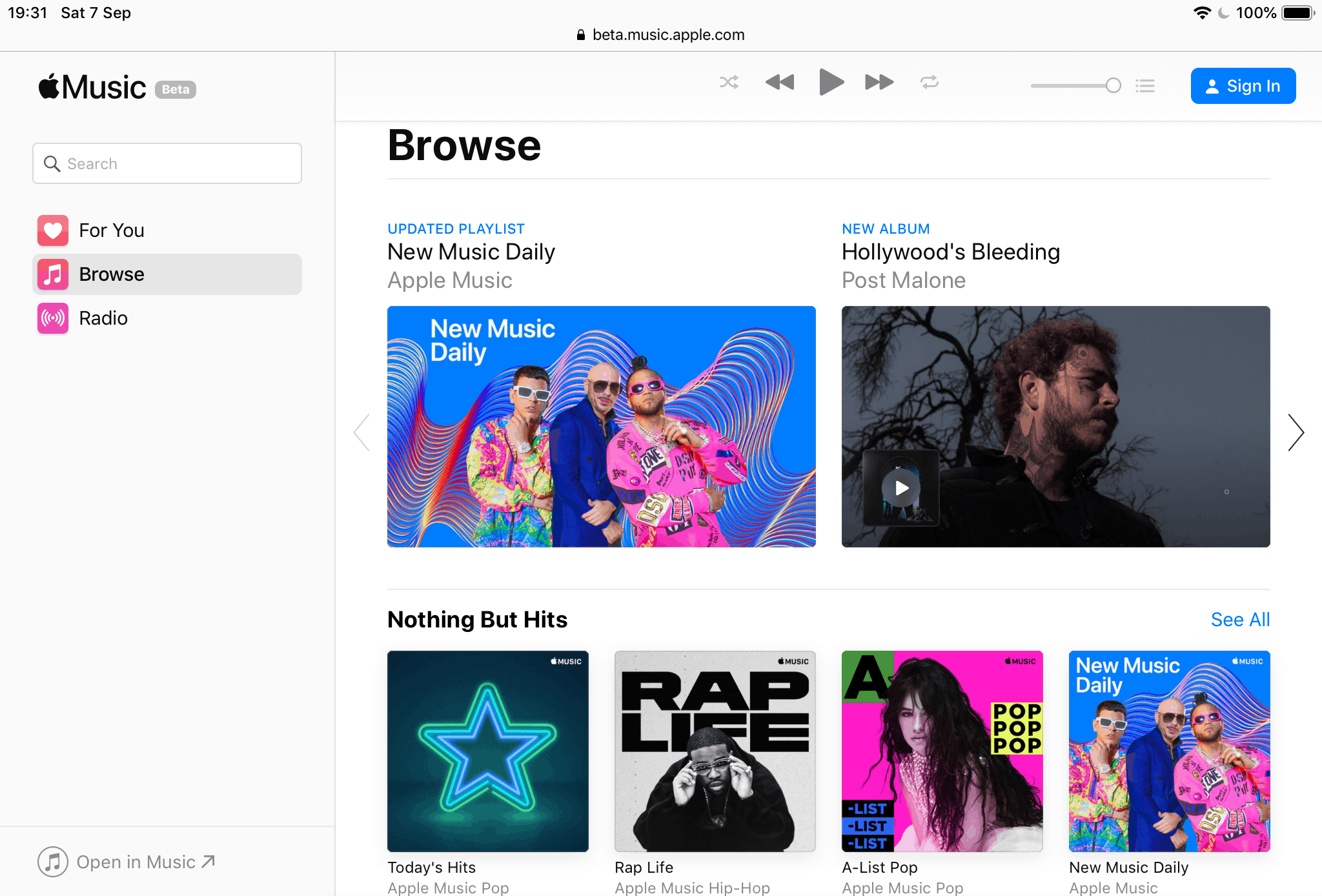Open the Up Next queue list icon
Screen dimensions: 1322x896
point(1145,85)
